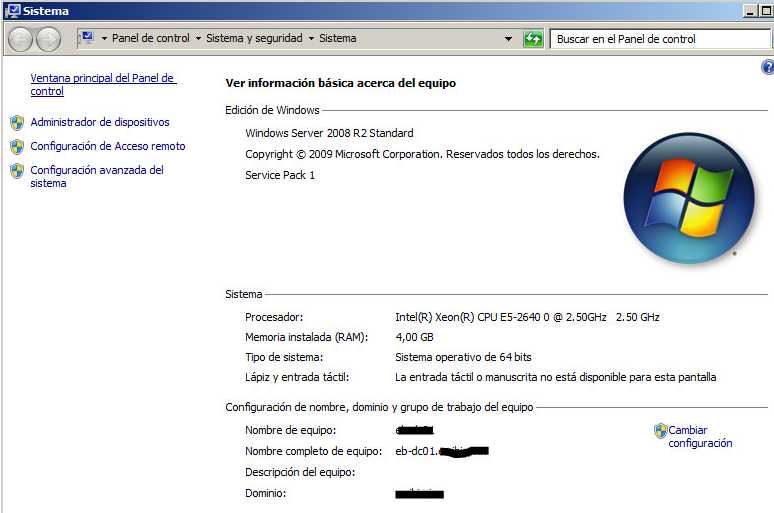774x513 pixels.
Task: Select Sistema breadcrumb item
Action: tap(338, 38)
